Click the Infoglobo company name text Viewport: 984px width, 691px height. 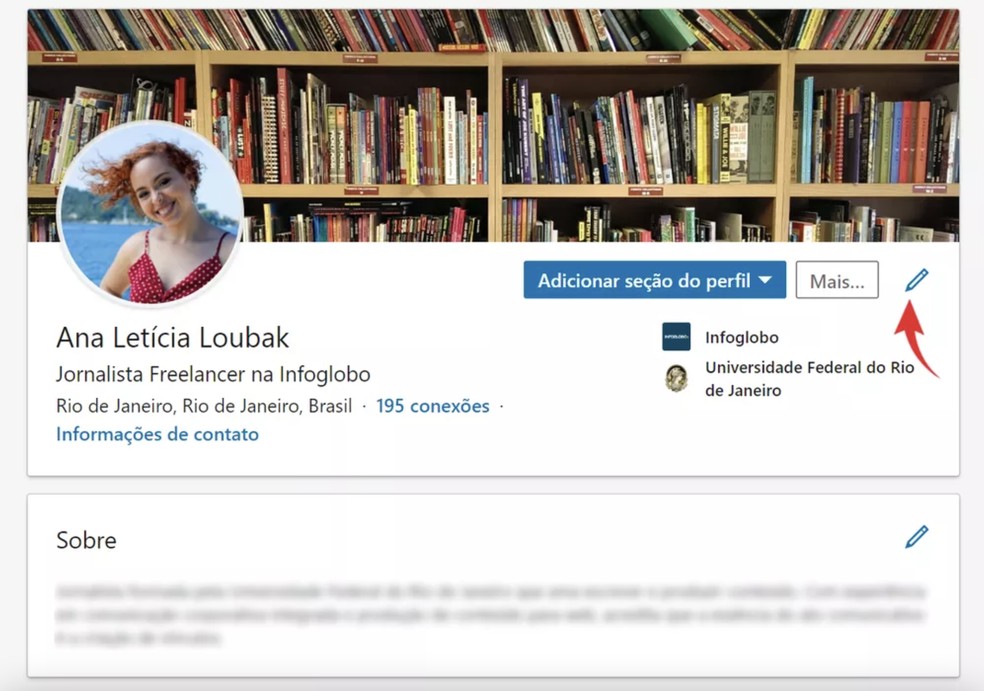tap(741, 337)
